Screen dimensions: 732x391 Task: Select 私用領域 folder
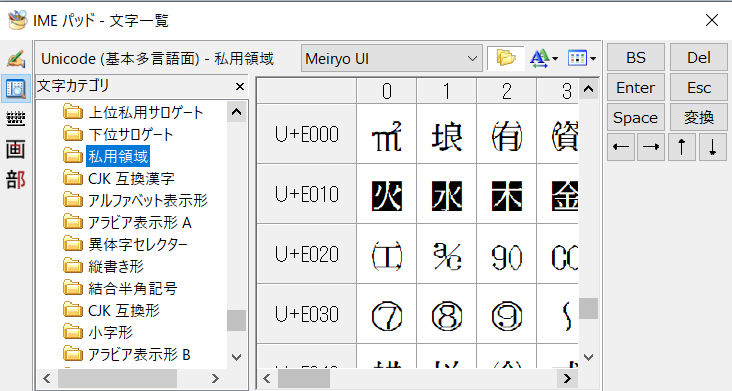(x=106, y=156)
